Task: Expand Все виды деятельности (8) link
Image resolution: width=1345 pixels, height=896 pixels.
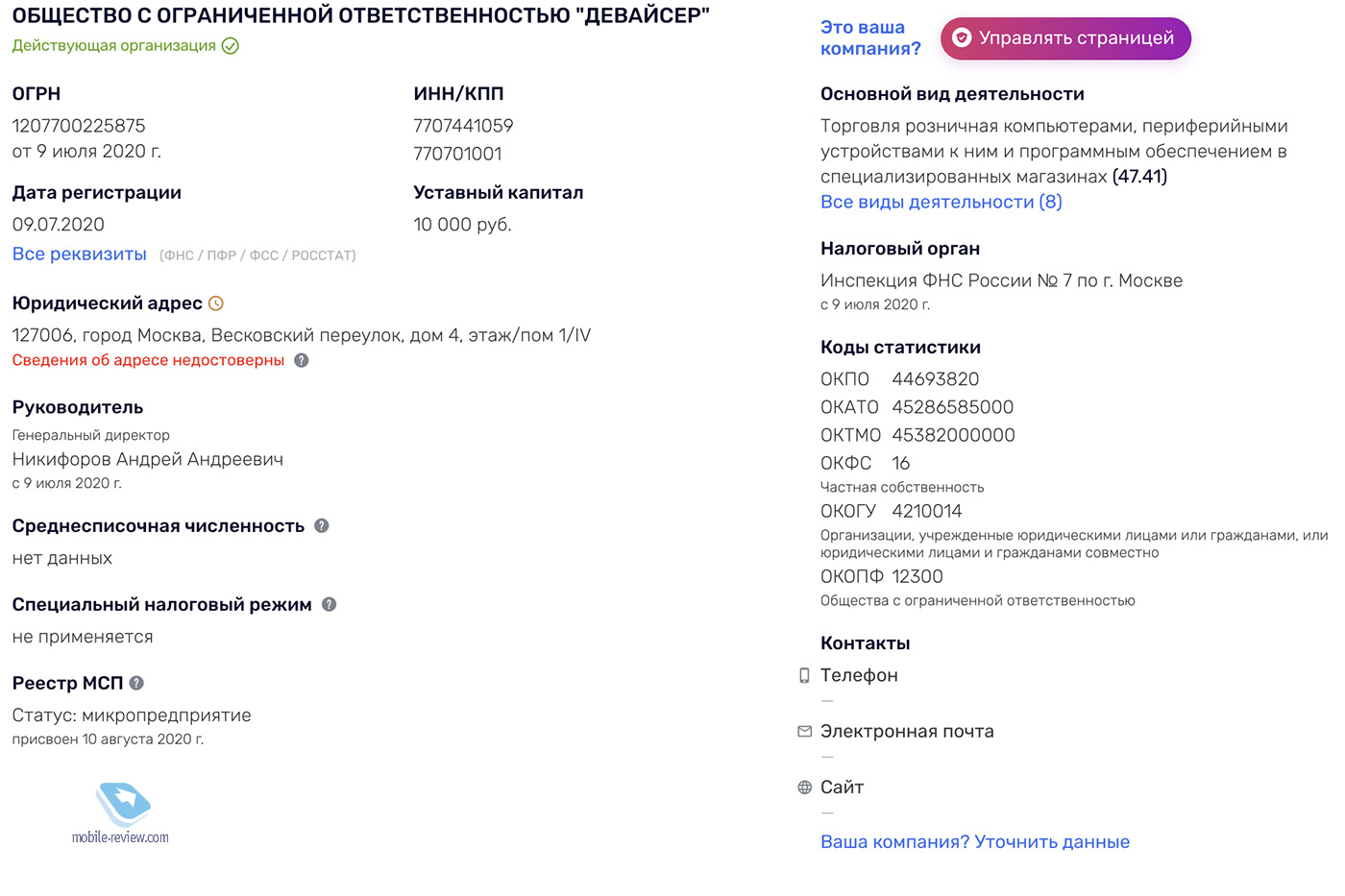Action: pyautogui.click(x=941, y=202)
